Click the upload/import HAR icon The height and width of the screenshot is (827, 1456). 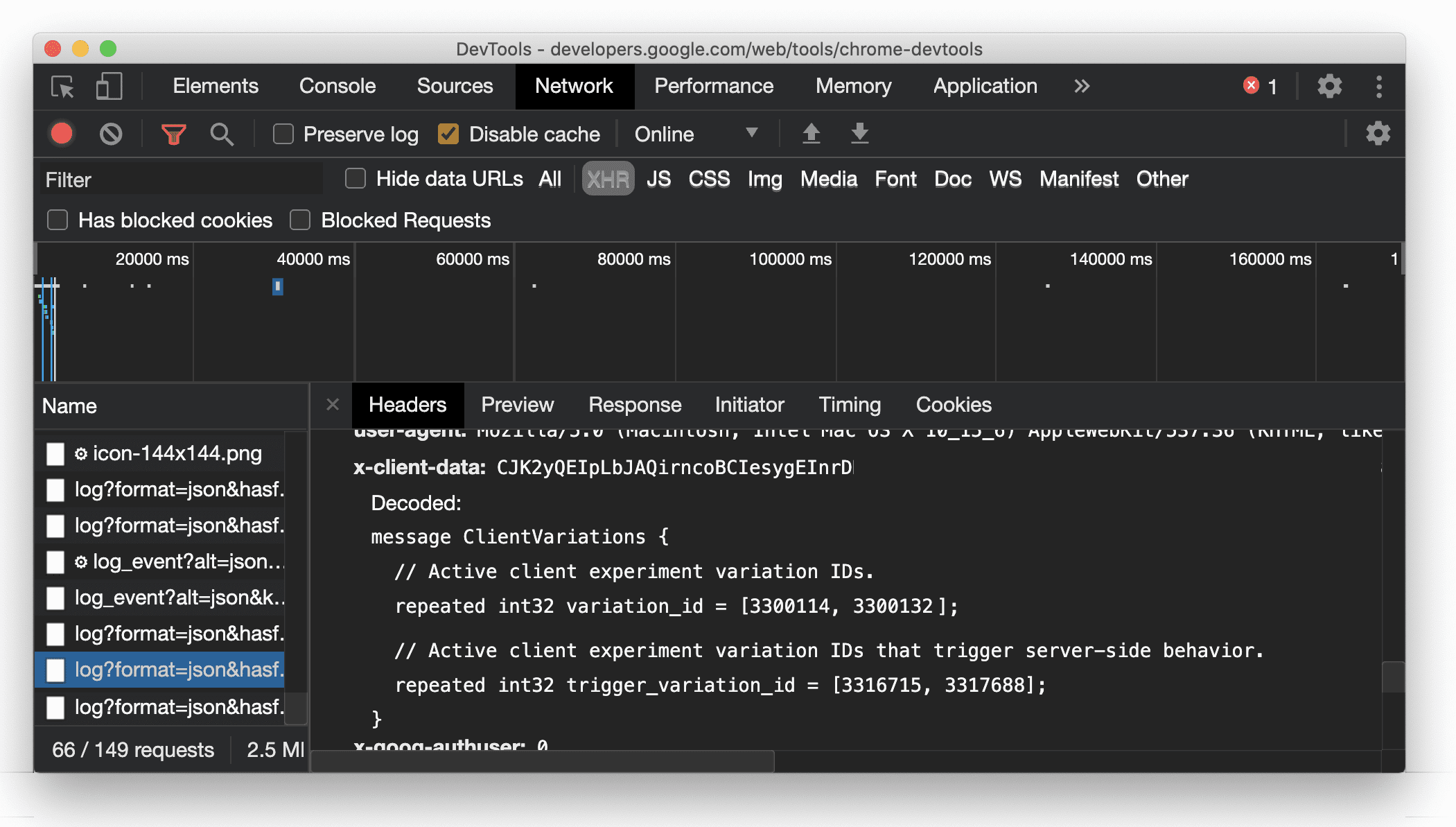(811, 133)
